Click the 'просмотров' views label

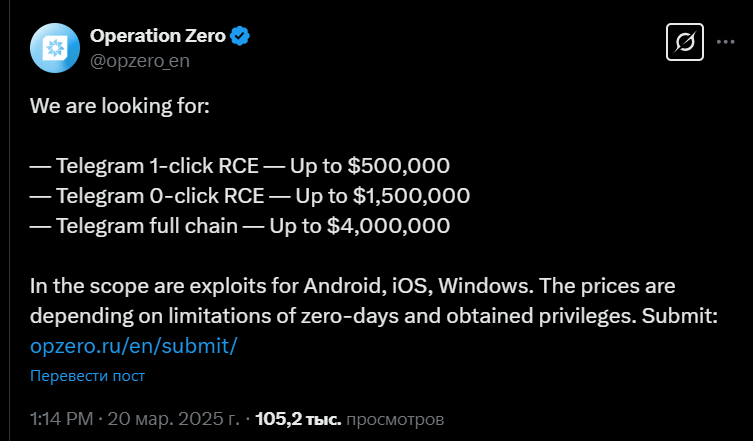coord(396,417)
